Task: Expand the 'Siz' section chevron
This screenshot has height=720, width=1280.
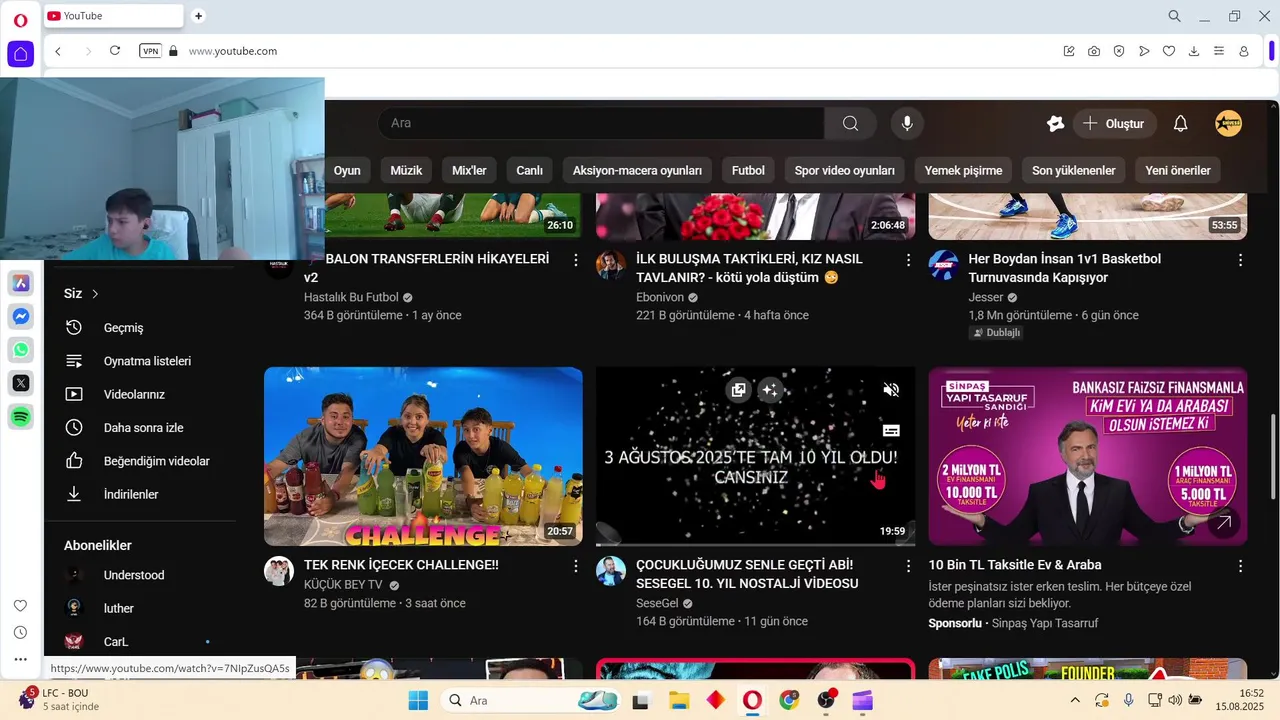Action: 95,294
